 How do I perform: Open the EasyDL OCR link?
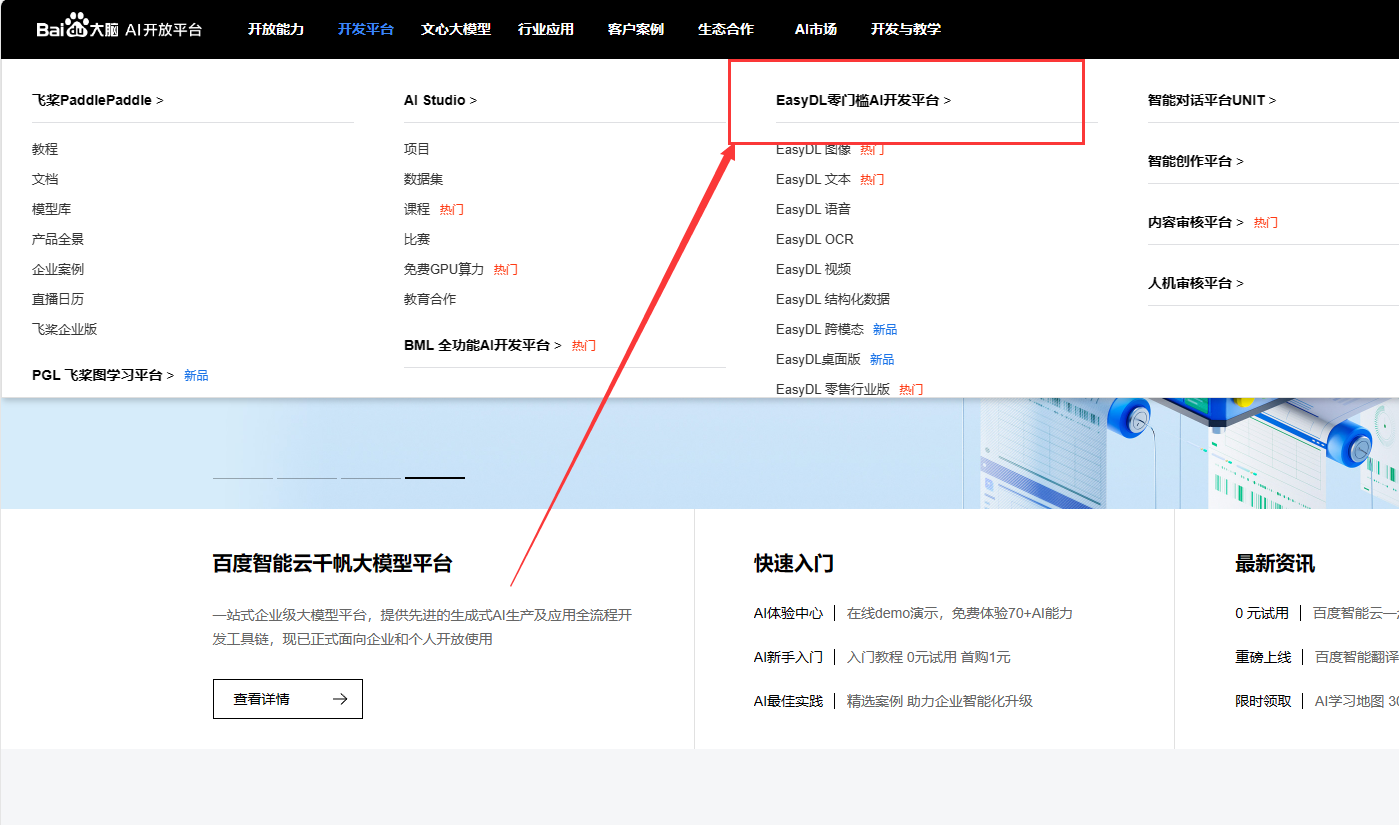pyautogui.click(x=815, y=239)
